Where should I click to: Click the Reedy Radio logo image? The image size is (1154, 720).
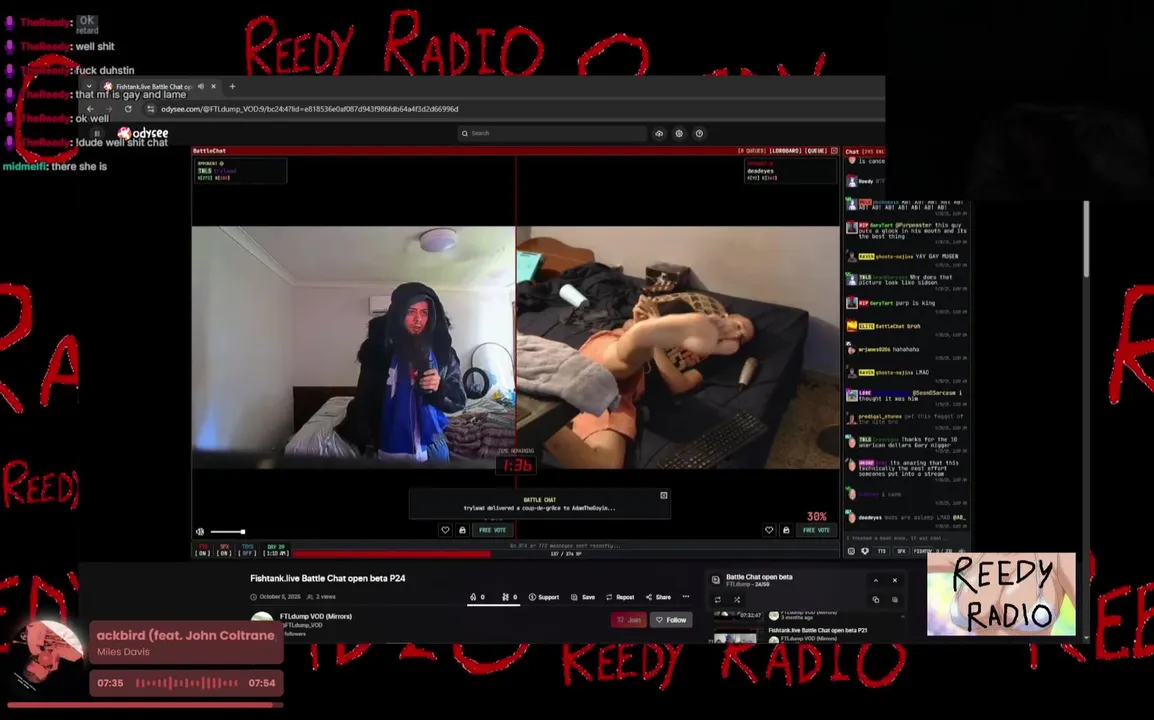(x=1001, y=594)
